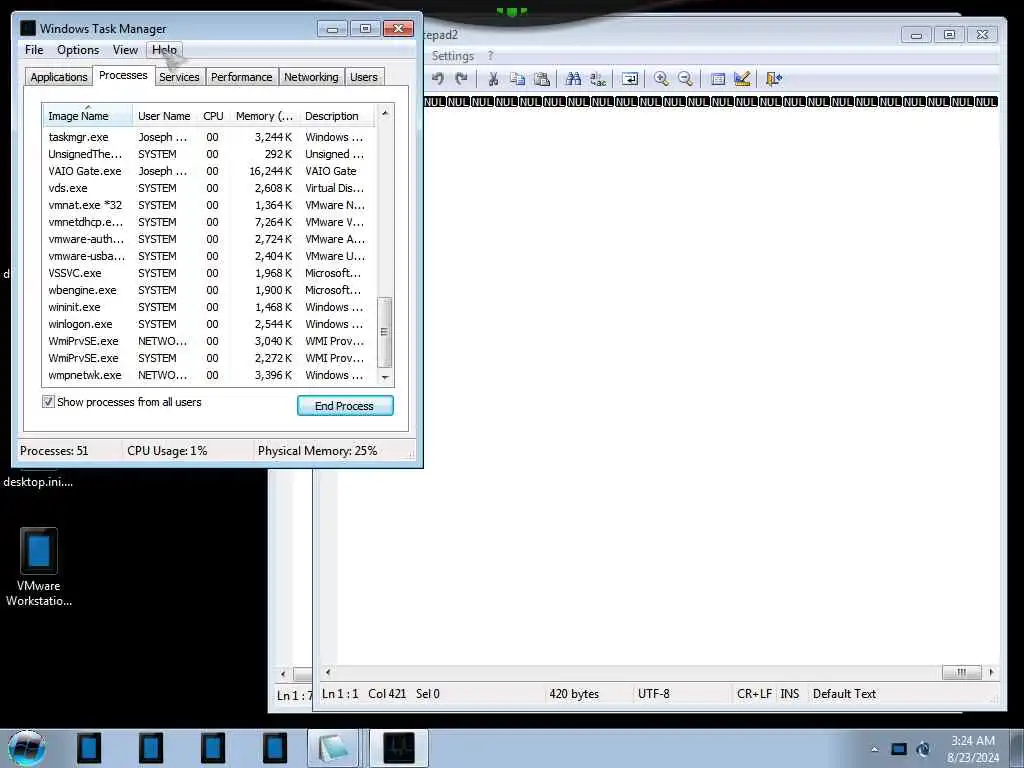
Task: Click Default Text in Notepad2 status bar
Action: coord(844,694)
